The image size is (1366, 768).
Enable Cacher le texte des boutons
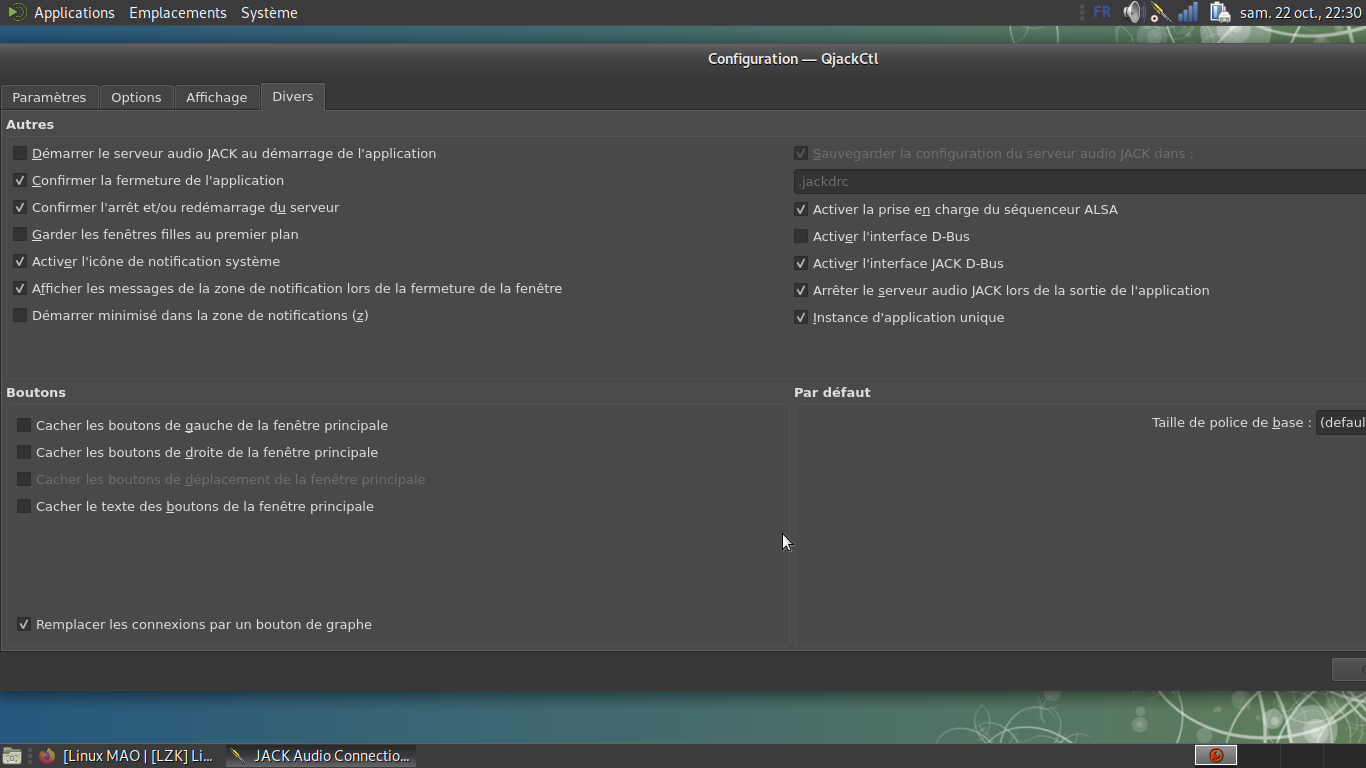pos(24,506)
